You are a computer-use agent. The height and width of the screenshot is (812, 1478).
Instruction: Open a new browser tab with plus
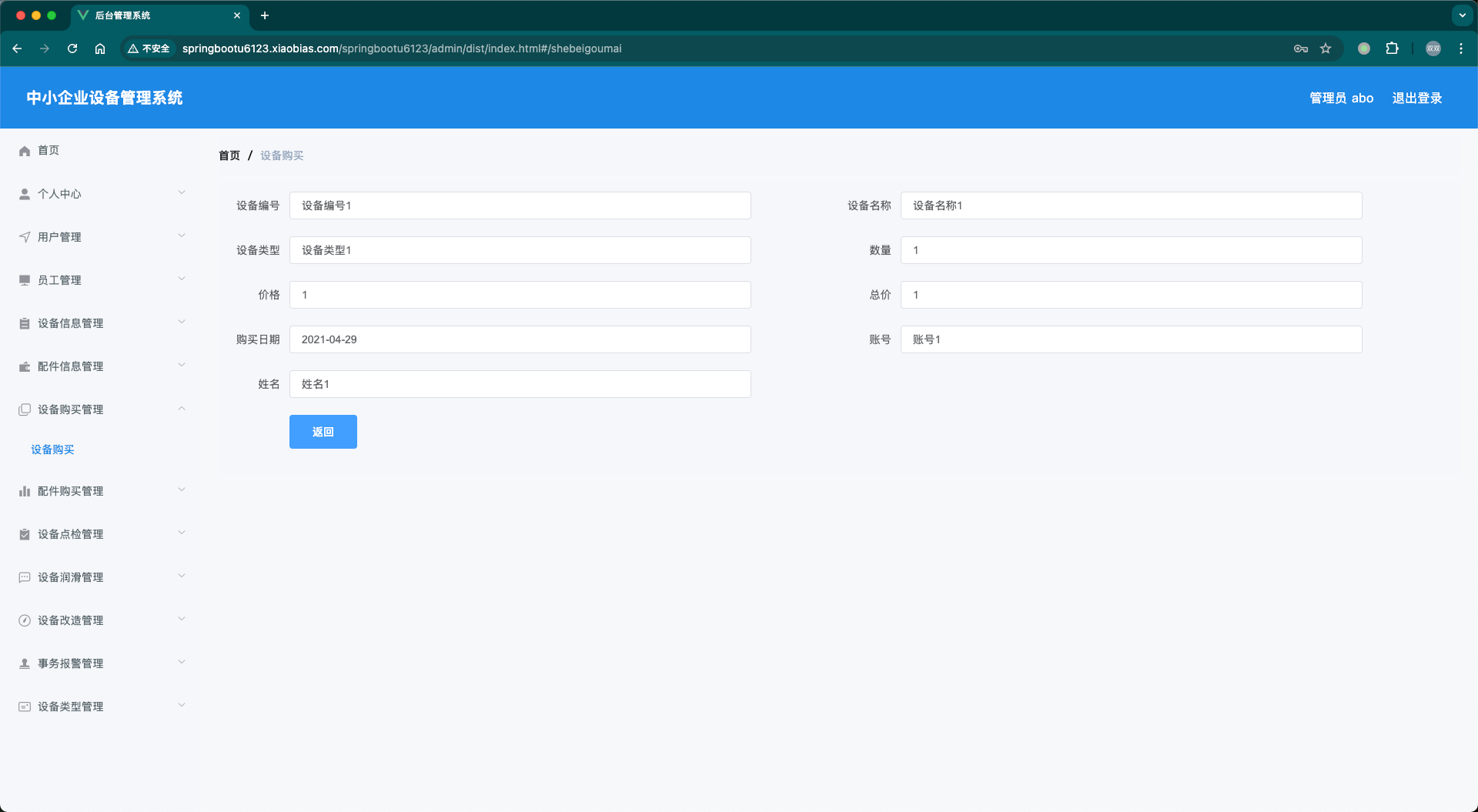click(x=265, y=15)
